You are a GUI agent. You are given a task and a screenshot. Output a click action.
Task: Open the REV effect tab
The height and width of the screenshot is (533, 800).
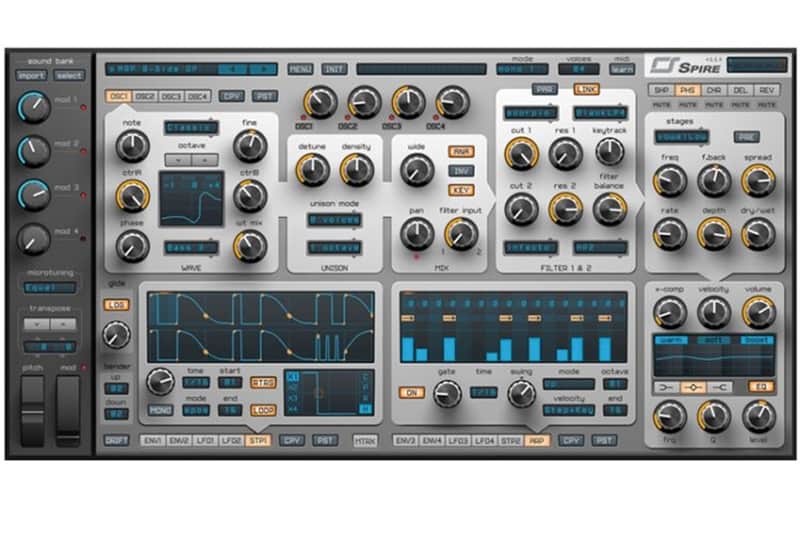[x=767, y=90]
